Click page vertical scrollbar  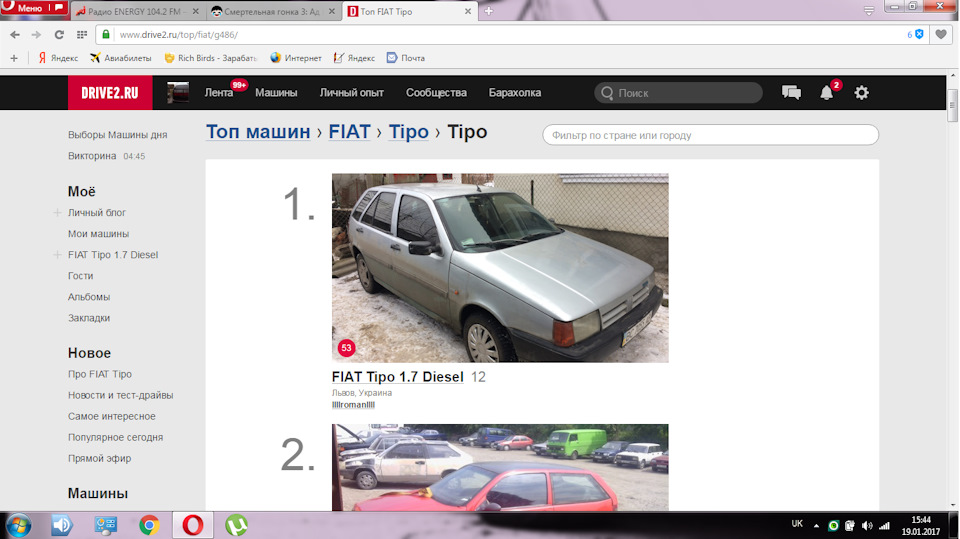pyautogui.click(x=952, y=105)
